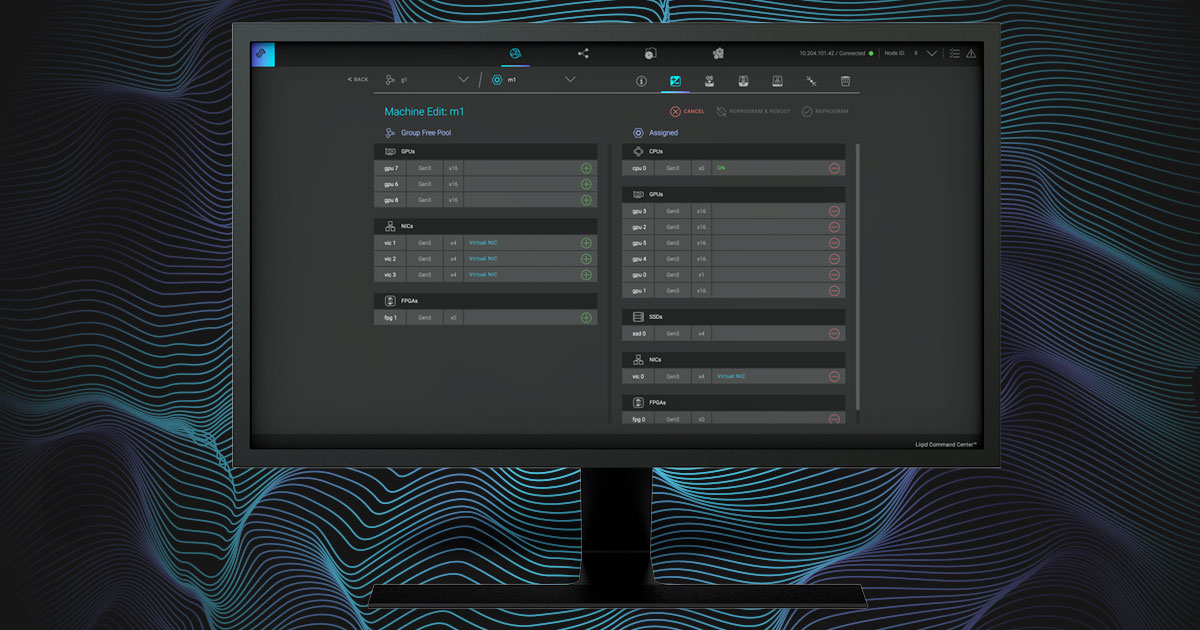The height and width of the screenshot is (630, 1200).
Task: Expand the g1 group dropdown
Action: click(462, 79)
